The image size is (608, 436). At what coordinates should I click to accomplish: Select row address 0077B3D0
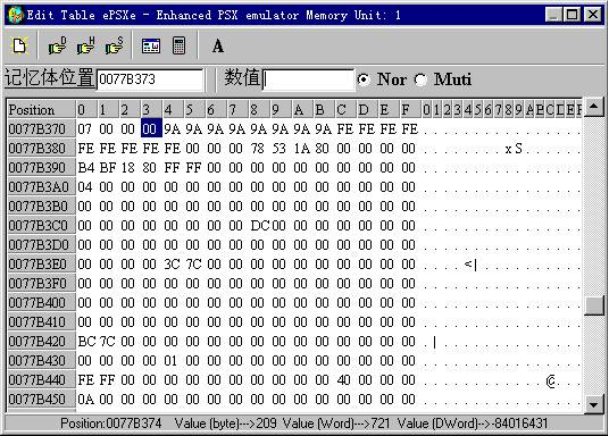[41, 245]
